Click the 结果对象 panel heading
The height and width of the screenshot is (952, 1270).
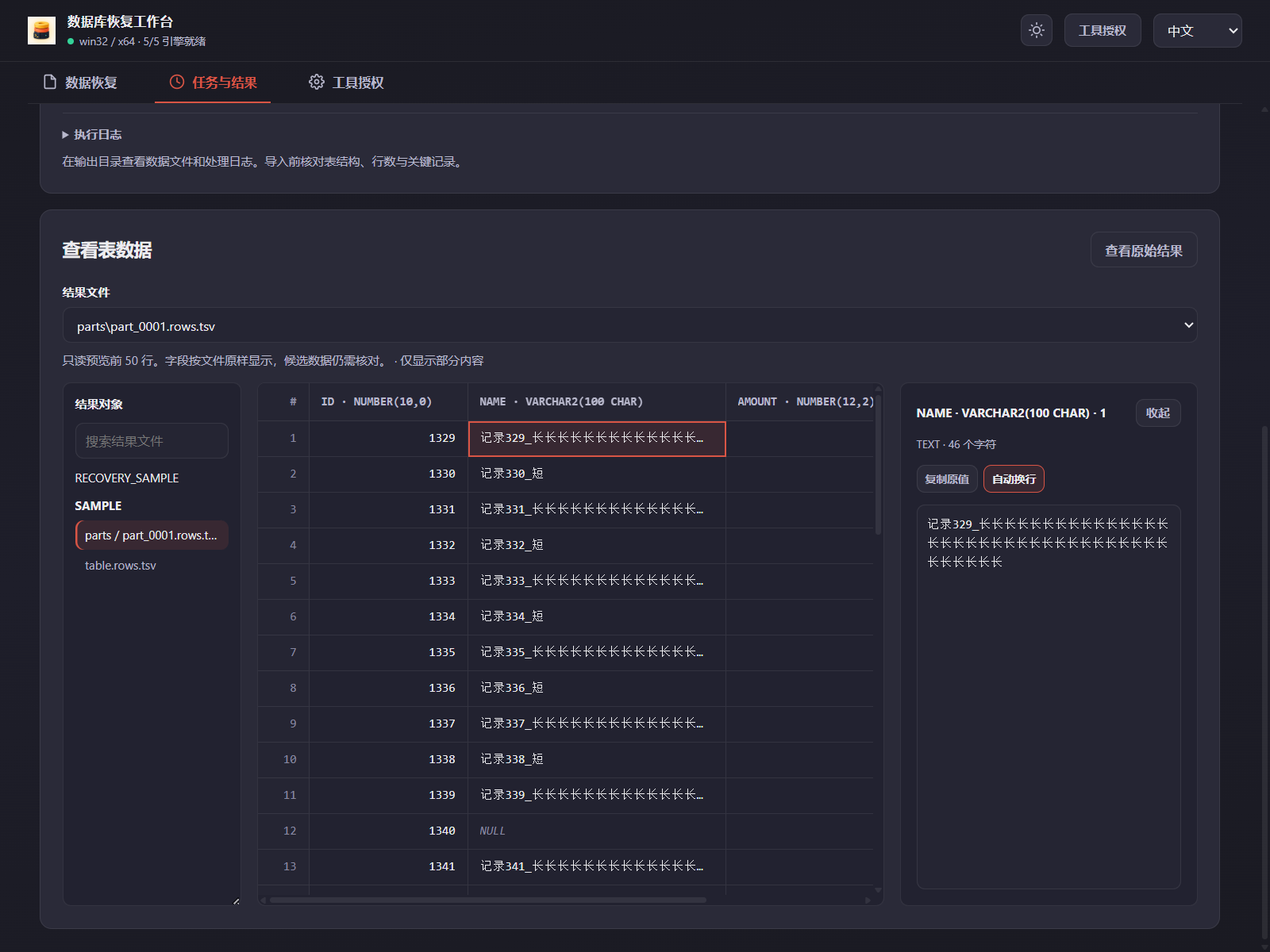click(x=98, y=405)
